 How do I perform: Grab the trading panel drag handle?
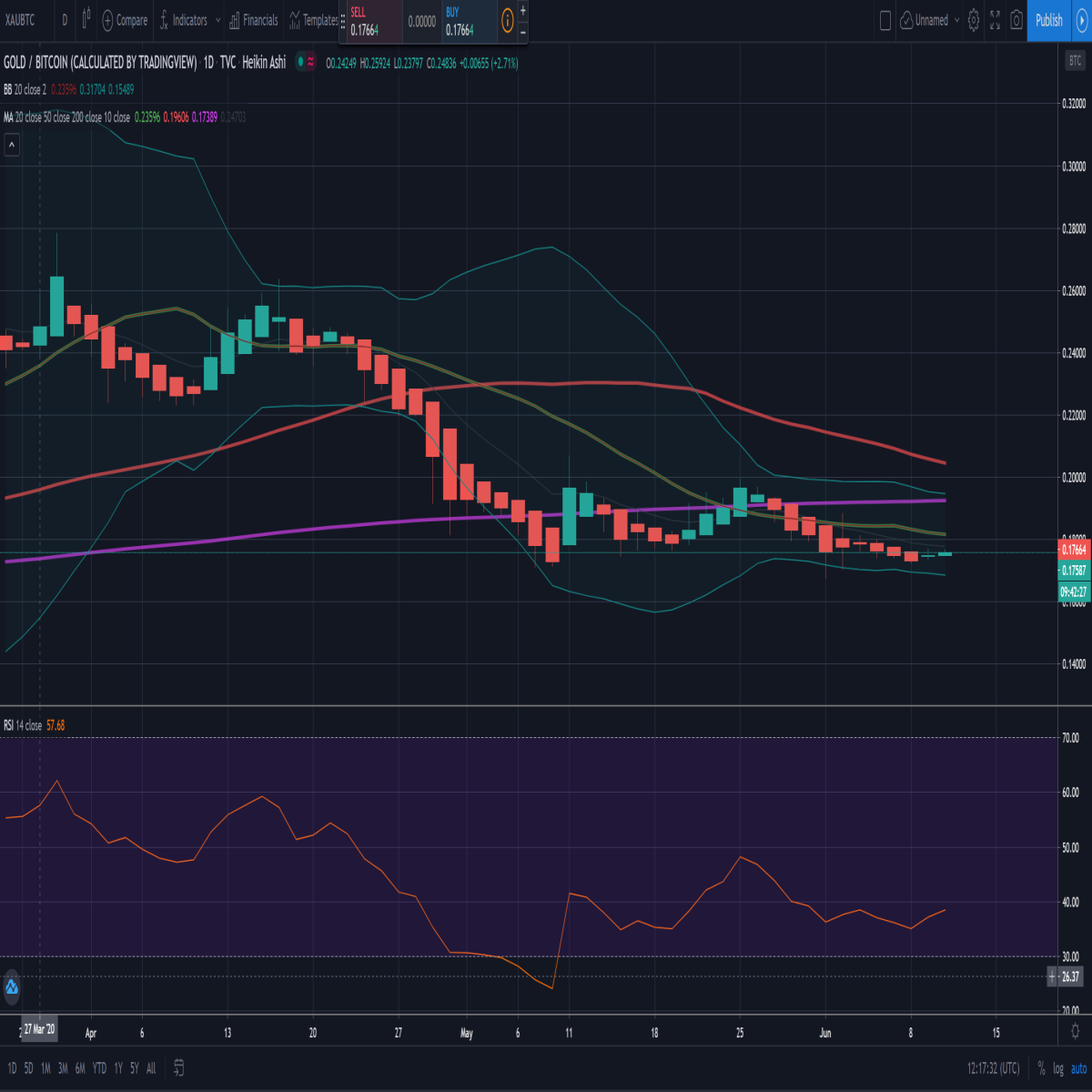pyautogui.click(x=342, y=21)
